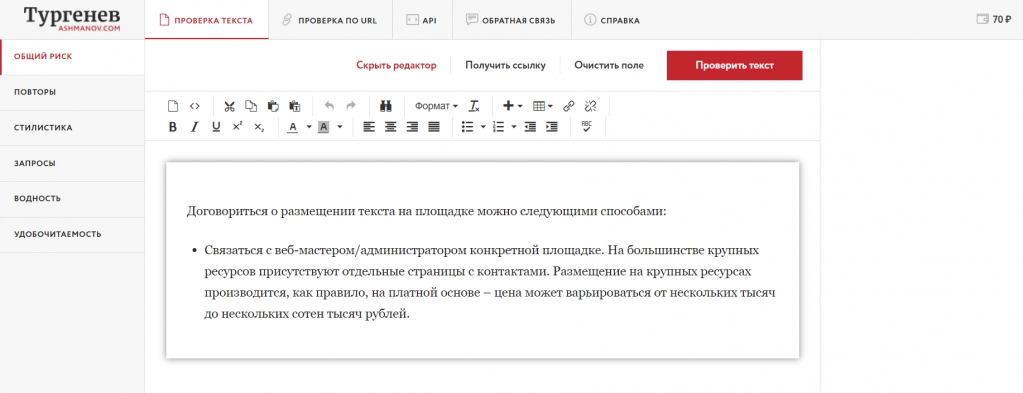
Task: Click the Скрыть редактор link
Action: point(396,65)
